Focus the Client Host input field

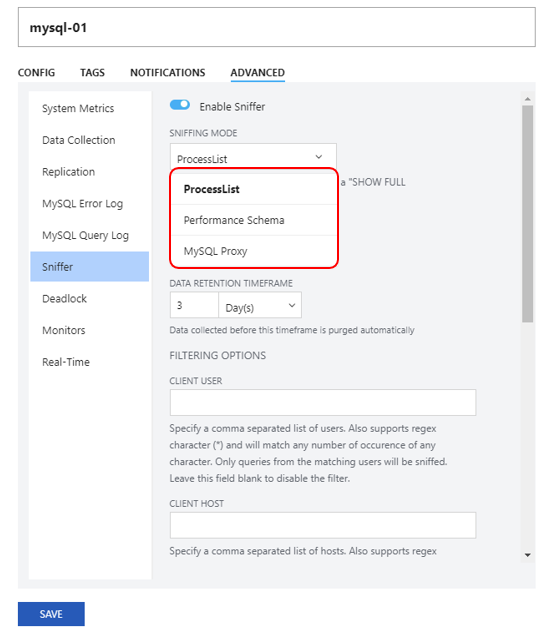click(x=323, y=525)
